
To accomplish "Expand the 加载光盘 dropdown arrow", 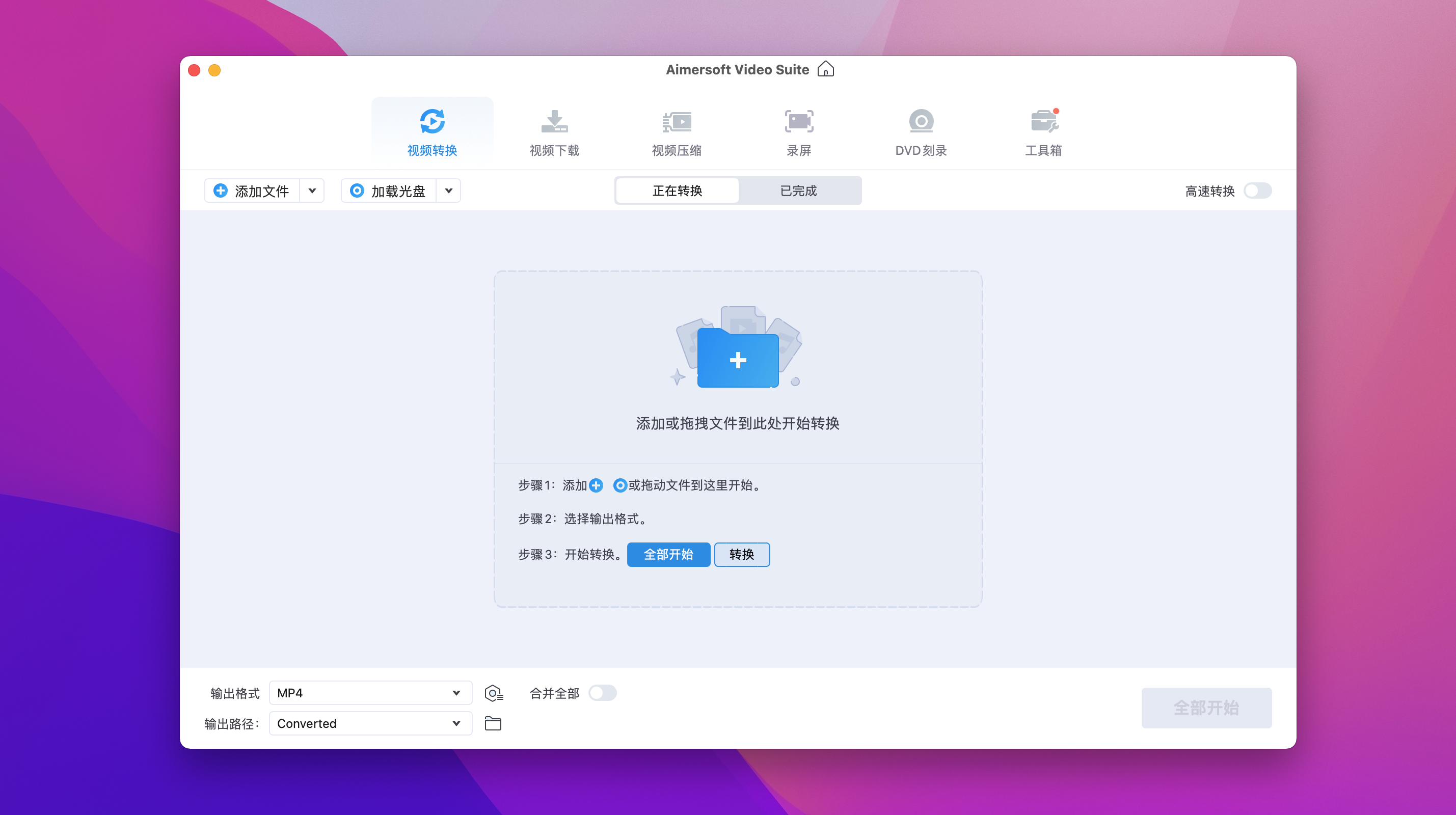I will click(x=449, y=191).
